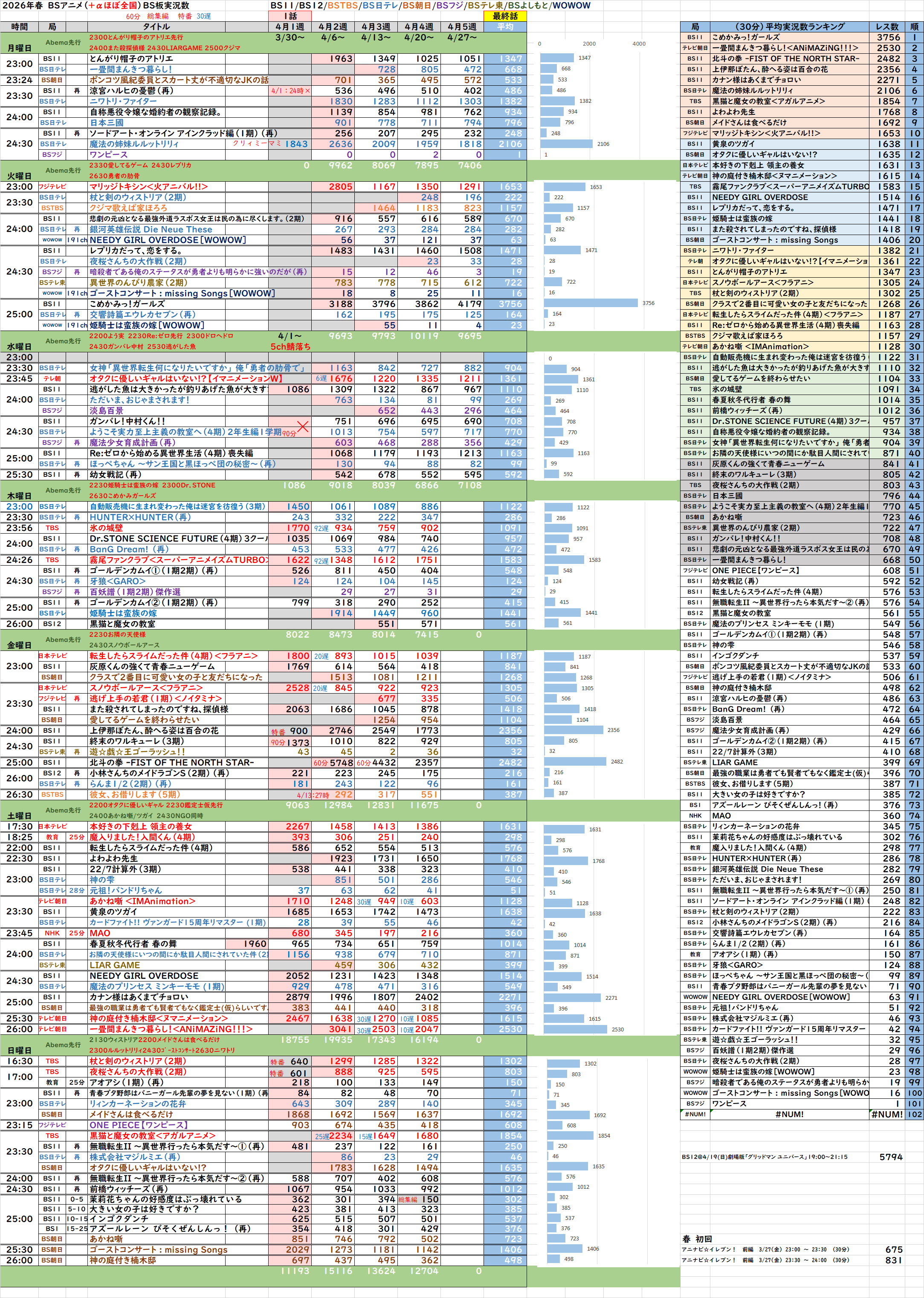This screenshot has width=924, height=1298.
Task: Click the 北斗の拳 2482 bar in the chart
Action: 576,762
